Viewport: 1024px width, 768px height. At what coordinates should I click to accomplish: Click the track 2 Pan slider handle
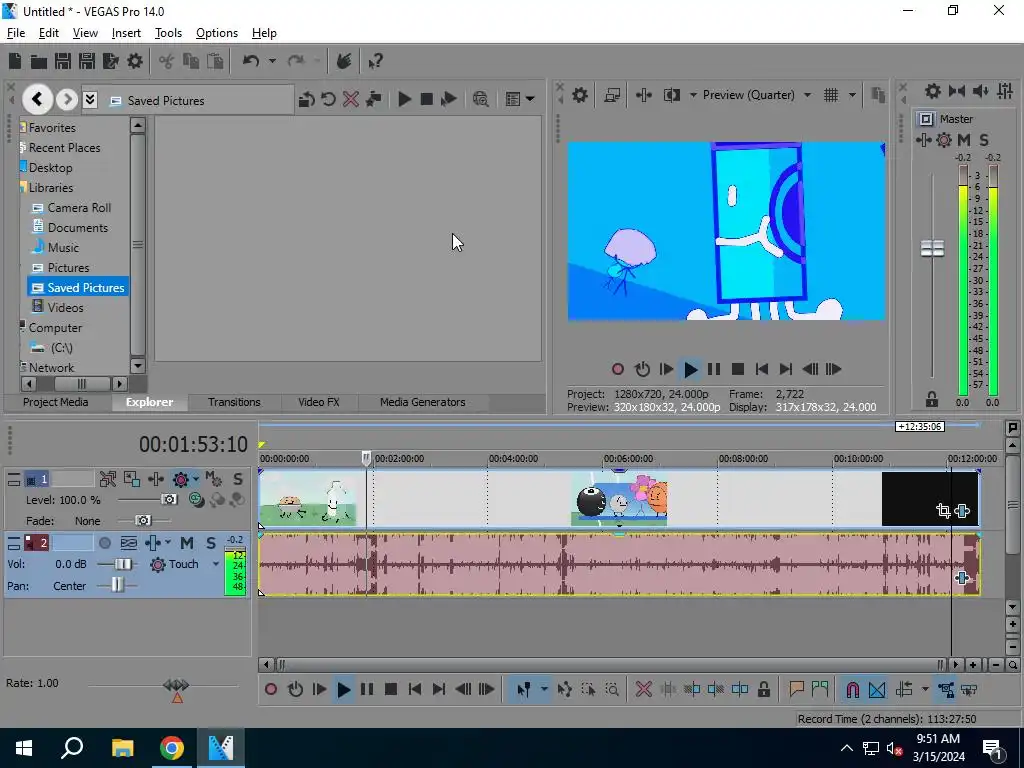point(117,584)
